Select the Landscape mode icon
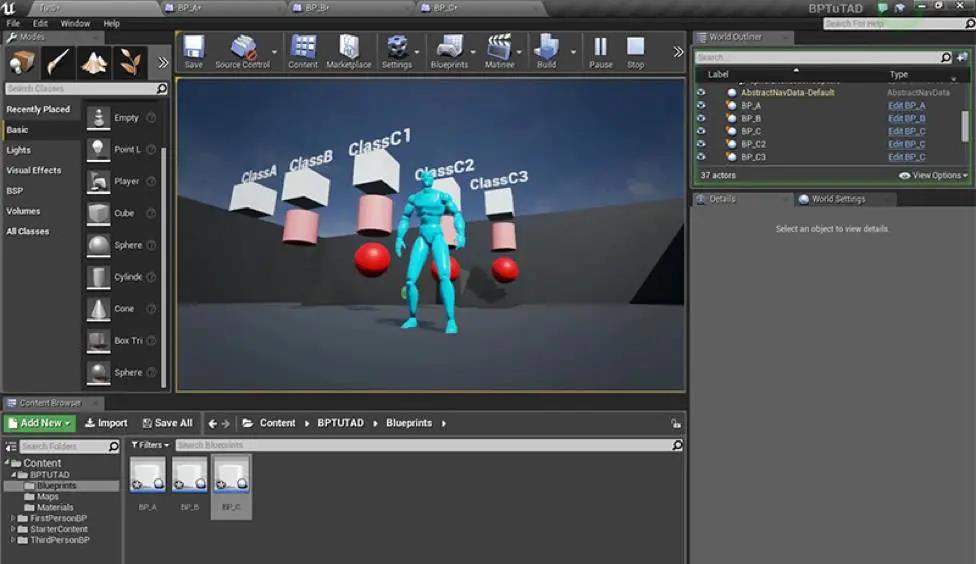Screen dimensions: 976x564 click(93, 62)
